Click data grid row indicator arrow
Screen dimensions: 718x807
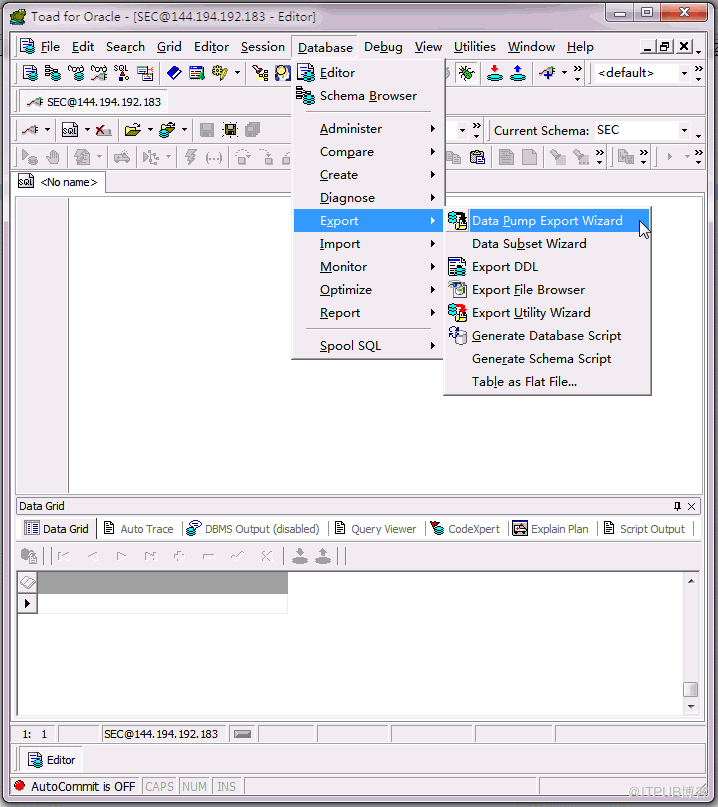[x=27, y=604]
